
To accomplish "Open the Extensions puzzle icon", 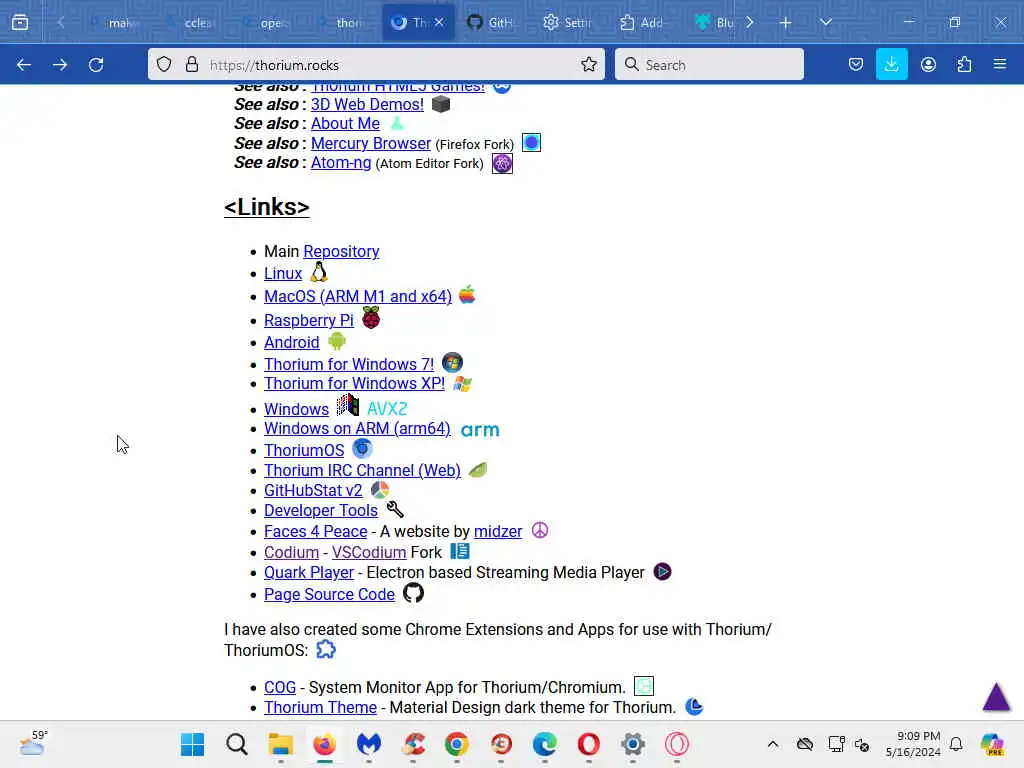I will coord(964,64).
